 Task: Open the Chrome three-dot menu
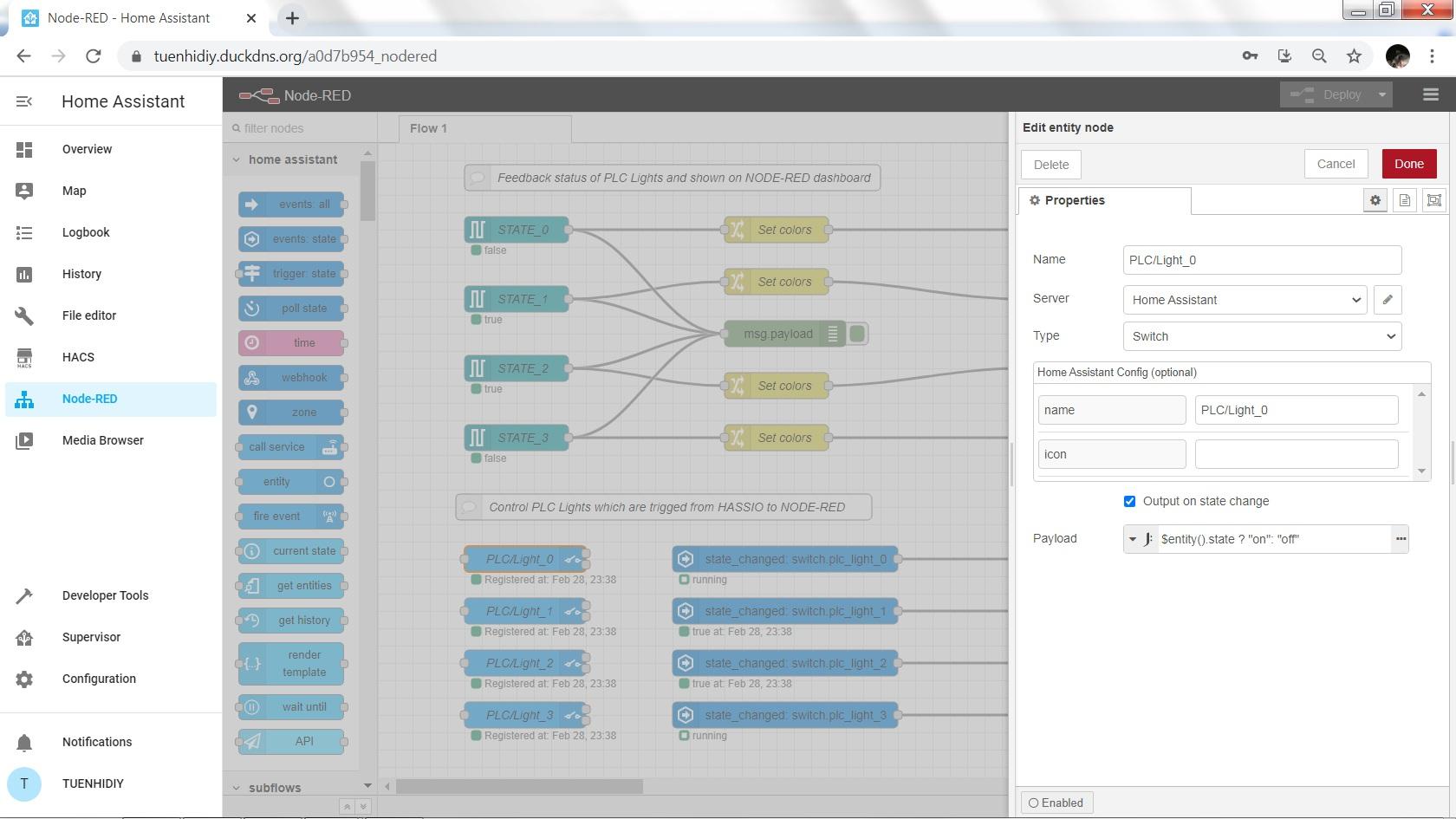[x=1432, y=56]
